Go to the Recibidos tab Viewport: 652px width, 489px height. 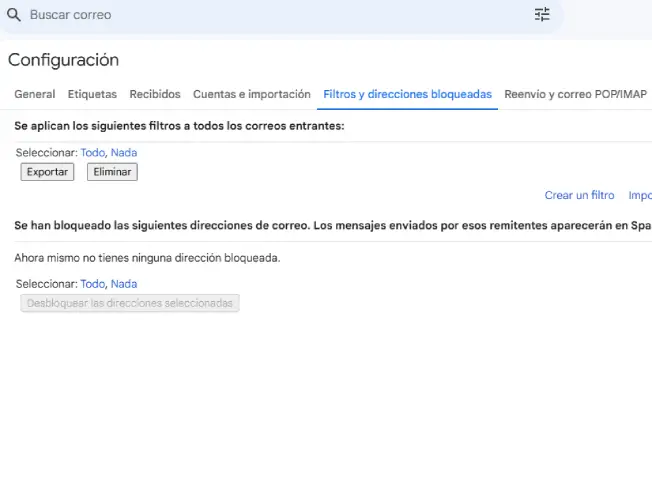pyautogui.click(x=155, y=94)
